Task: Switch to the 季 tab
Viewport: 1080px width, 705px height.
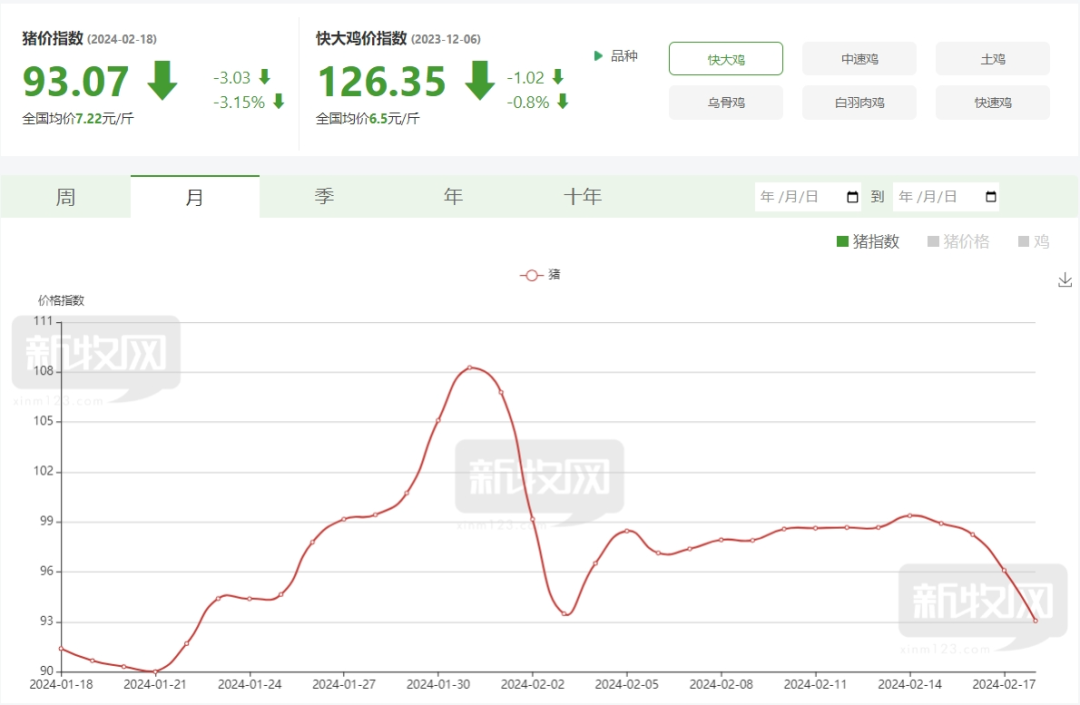Action: pyautogui.click(x=324, y=197)
